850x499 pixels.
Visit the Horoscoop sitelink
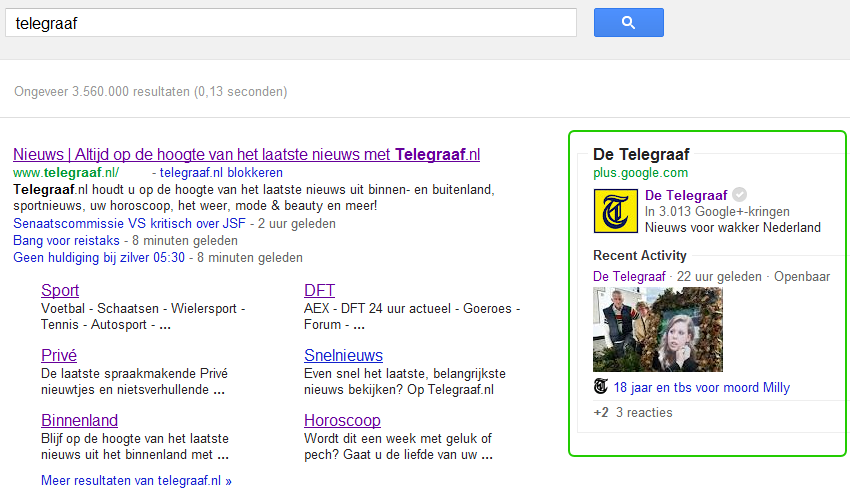click(x=342, y=421)
